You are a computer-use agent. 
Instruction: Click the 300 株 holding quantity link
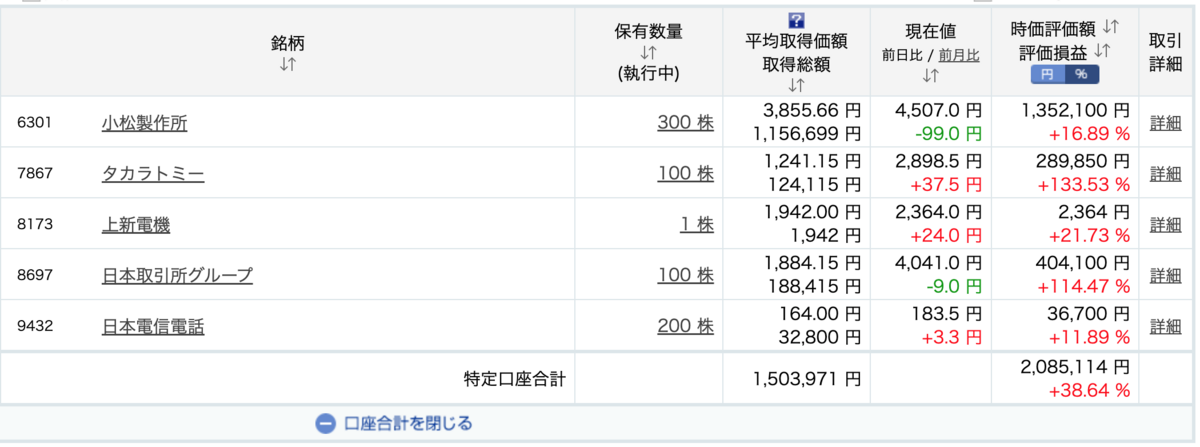[x=685, y=123]
